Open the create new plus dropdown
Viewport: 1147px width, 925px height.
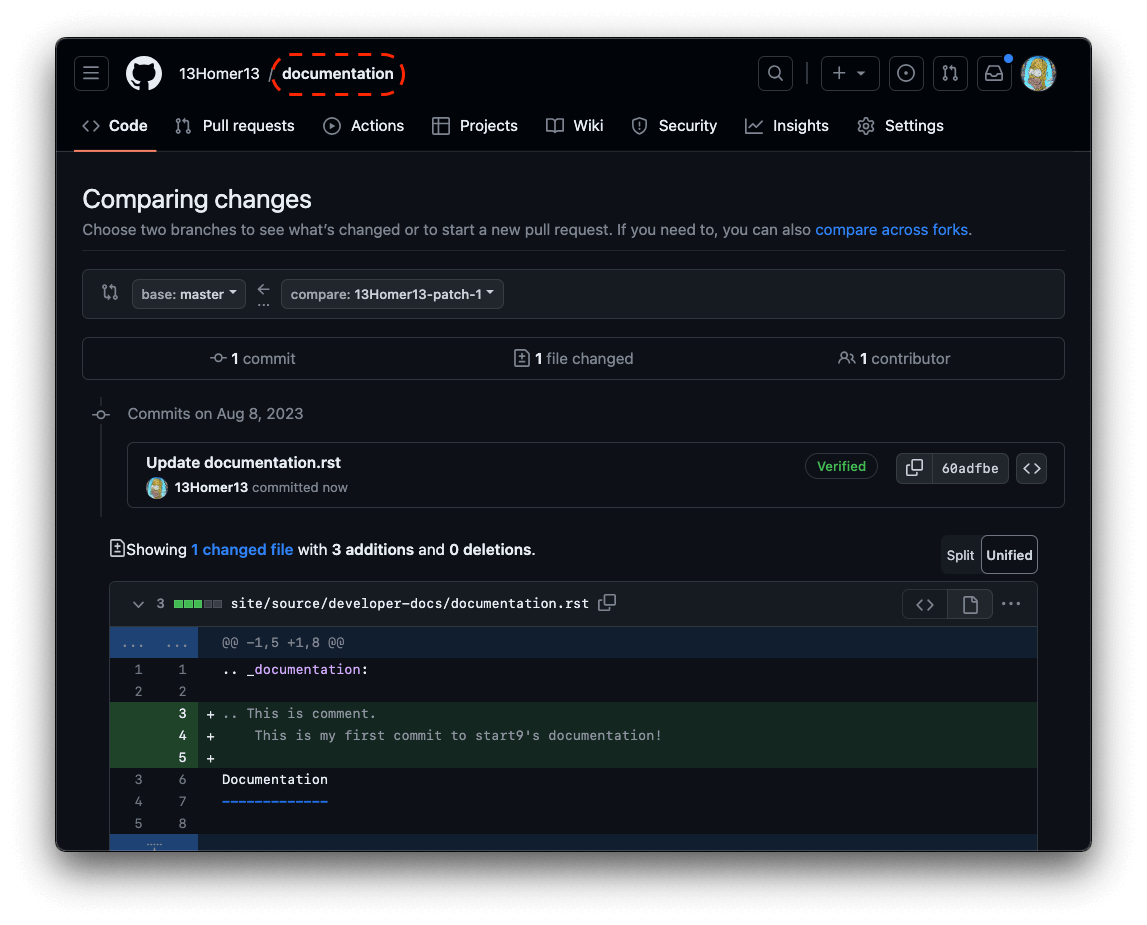pyautogui.click(x=849, y=73)
